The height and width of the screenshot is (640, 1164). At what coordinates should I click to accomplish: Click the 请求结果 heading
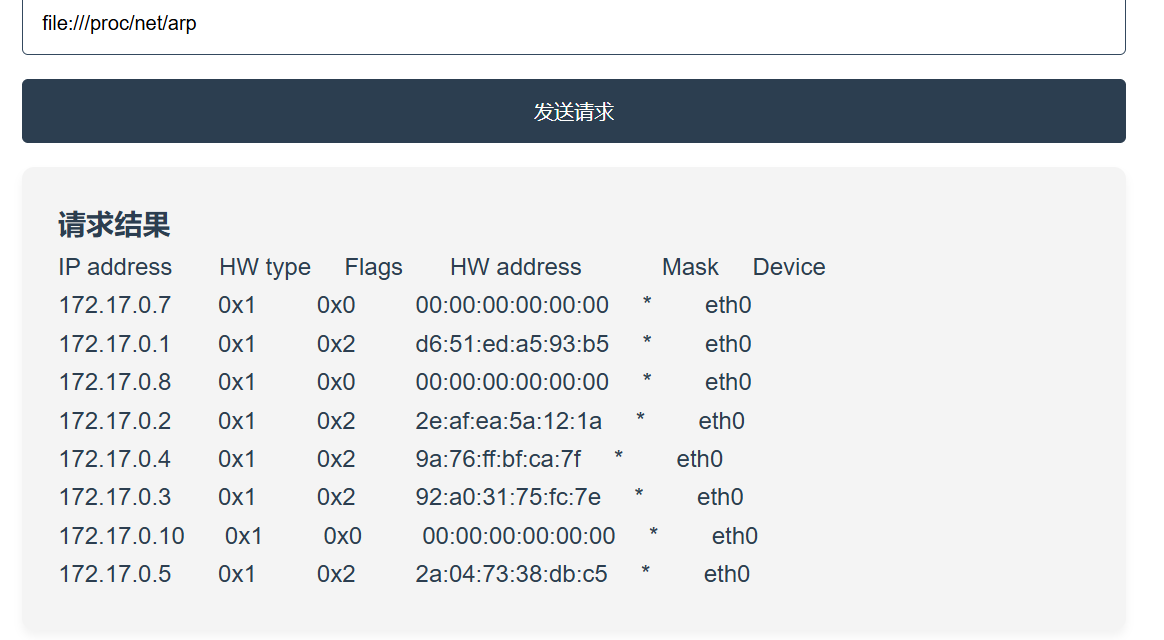pos(114,225)
